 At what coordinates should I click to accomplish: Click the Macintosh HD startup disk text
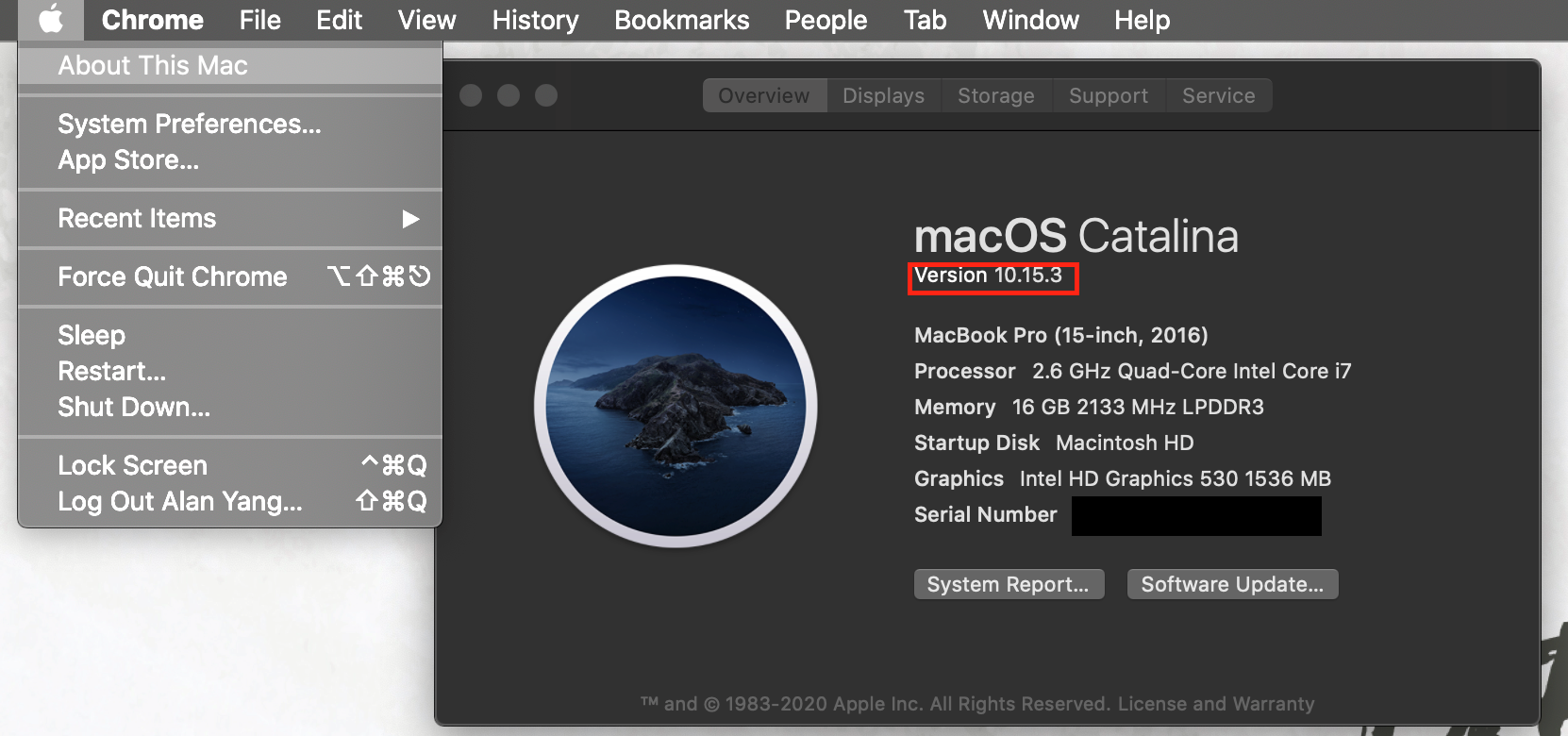click(1125, 443)
